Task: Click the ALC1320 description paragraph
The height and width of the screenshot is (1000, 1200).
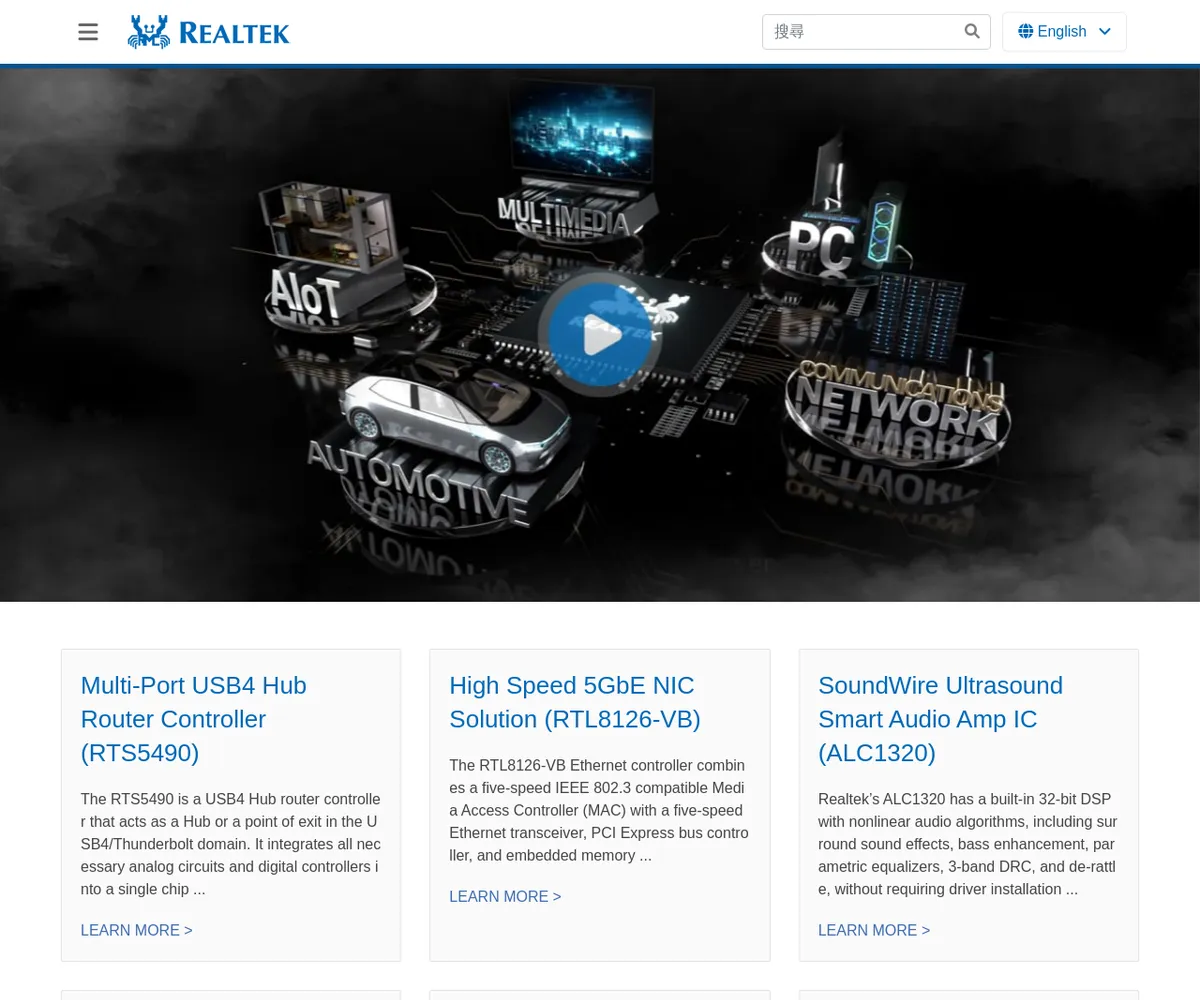Action: coord(967,844)
